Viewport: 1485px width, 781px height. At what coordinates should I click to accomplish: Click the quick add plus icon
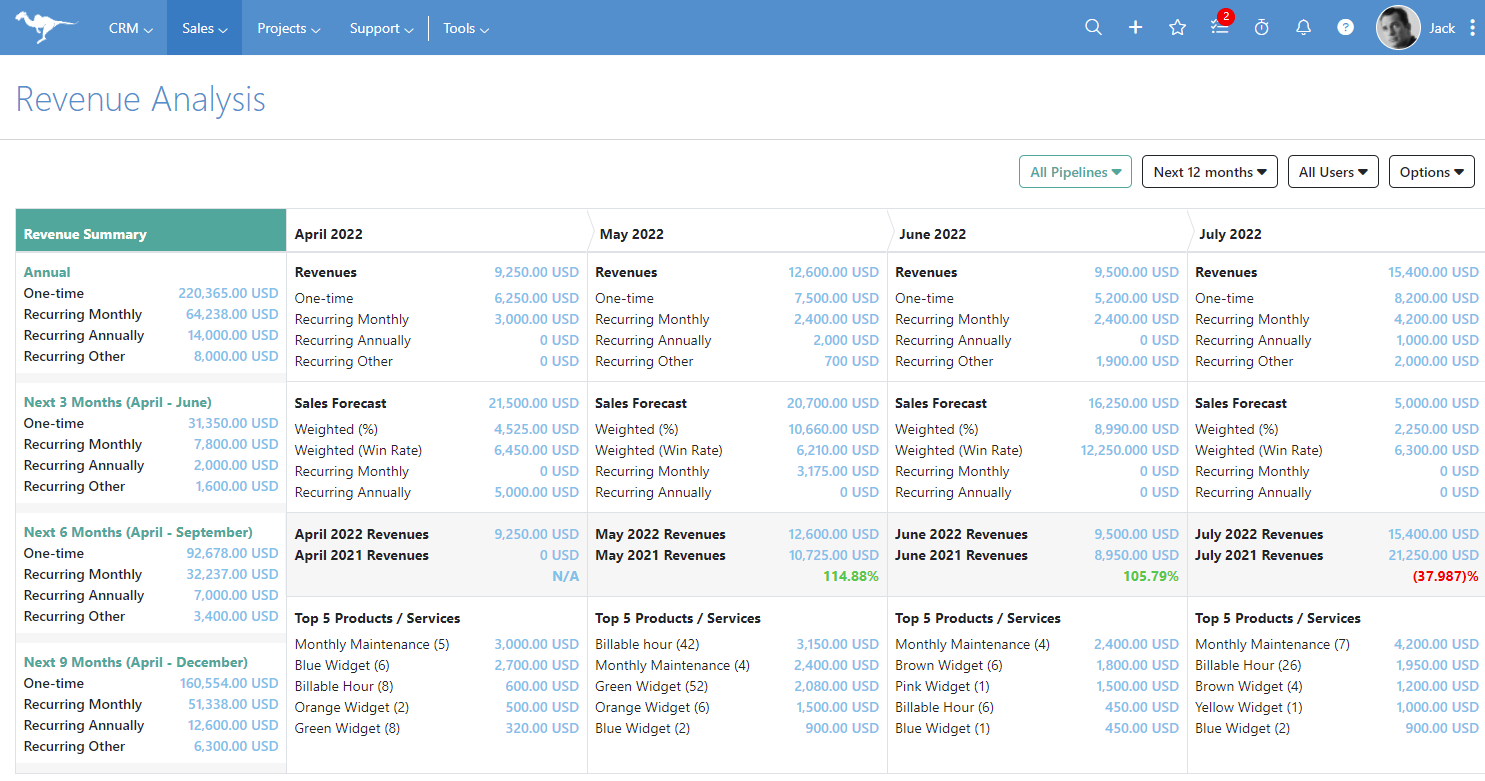click(x=1135, y=27)
